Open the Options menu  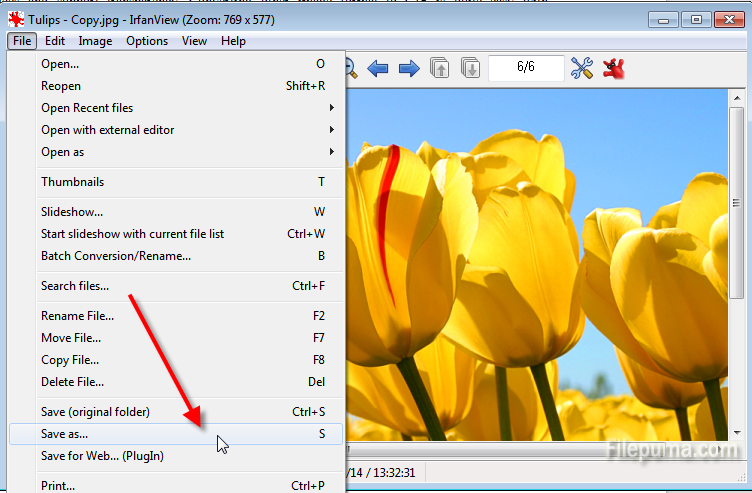click(x=147, y=41)
